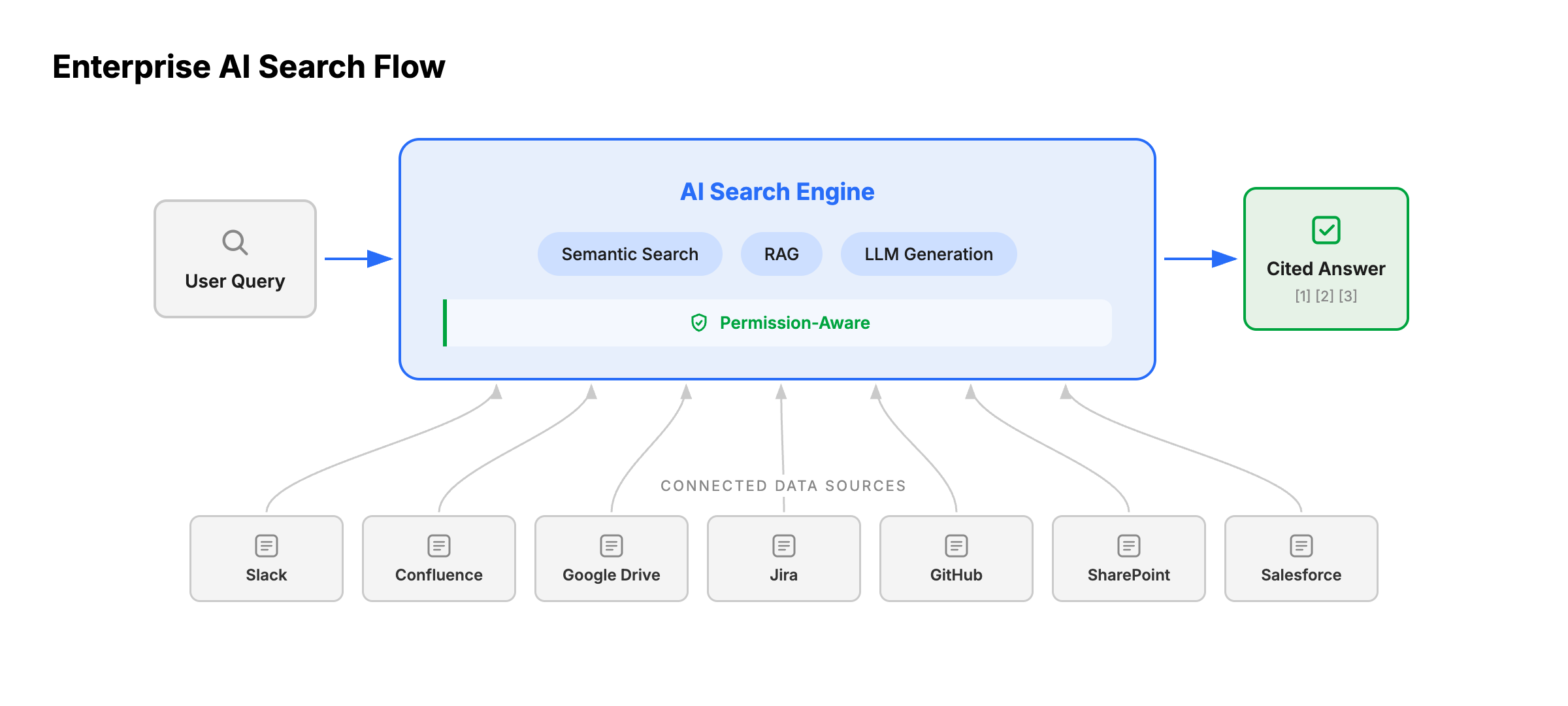Switch to the Semantic Search pill
Image resolution: width=1568 pixels, height=706 pixels.
tap(629, 254)
